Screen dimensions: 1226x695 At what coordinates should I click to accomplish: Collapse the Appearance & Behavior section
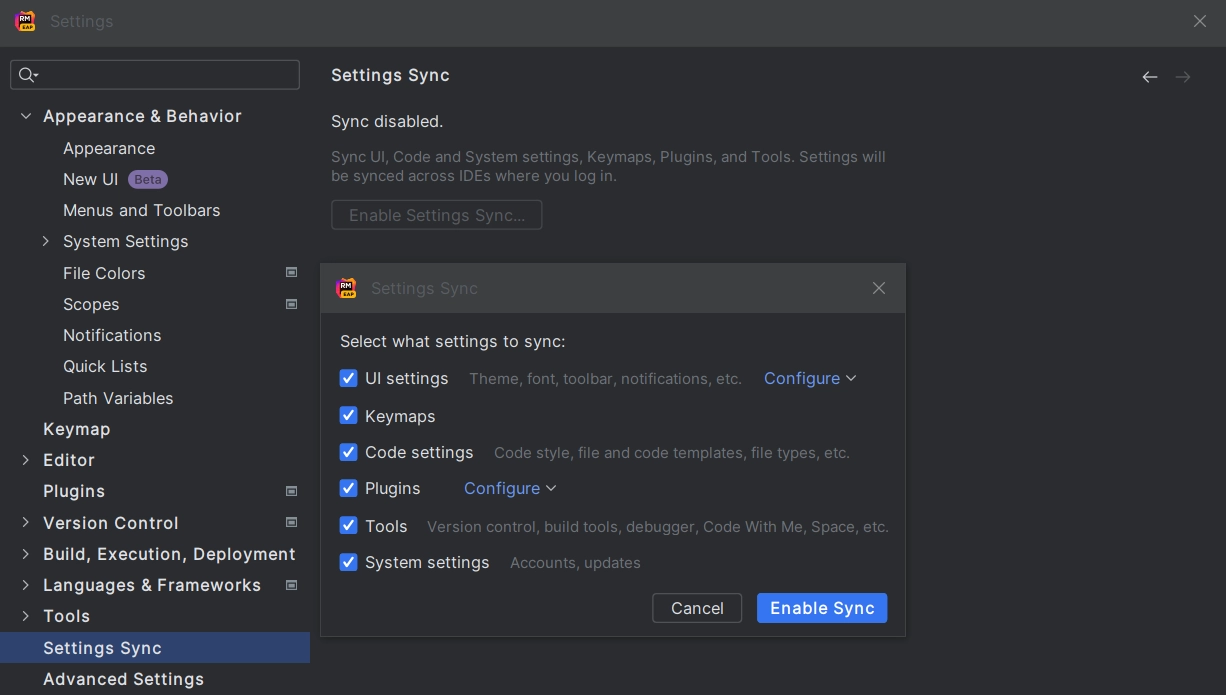[x=26, y=116]
